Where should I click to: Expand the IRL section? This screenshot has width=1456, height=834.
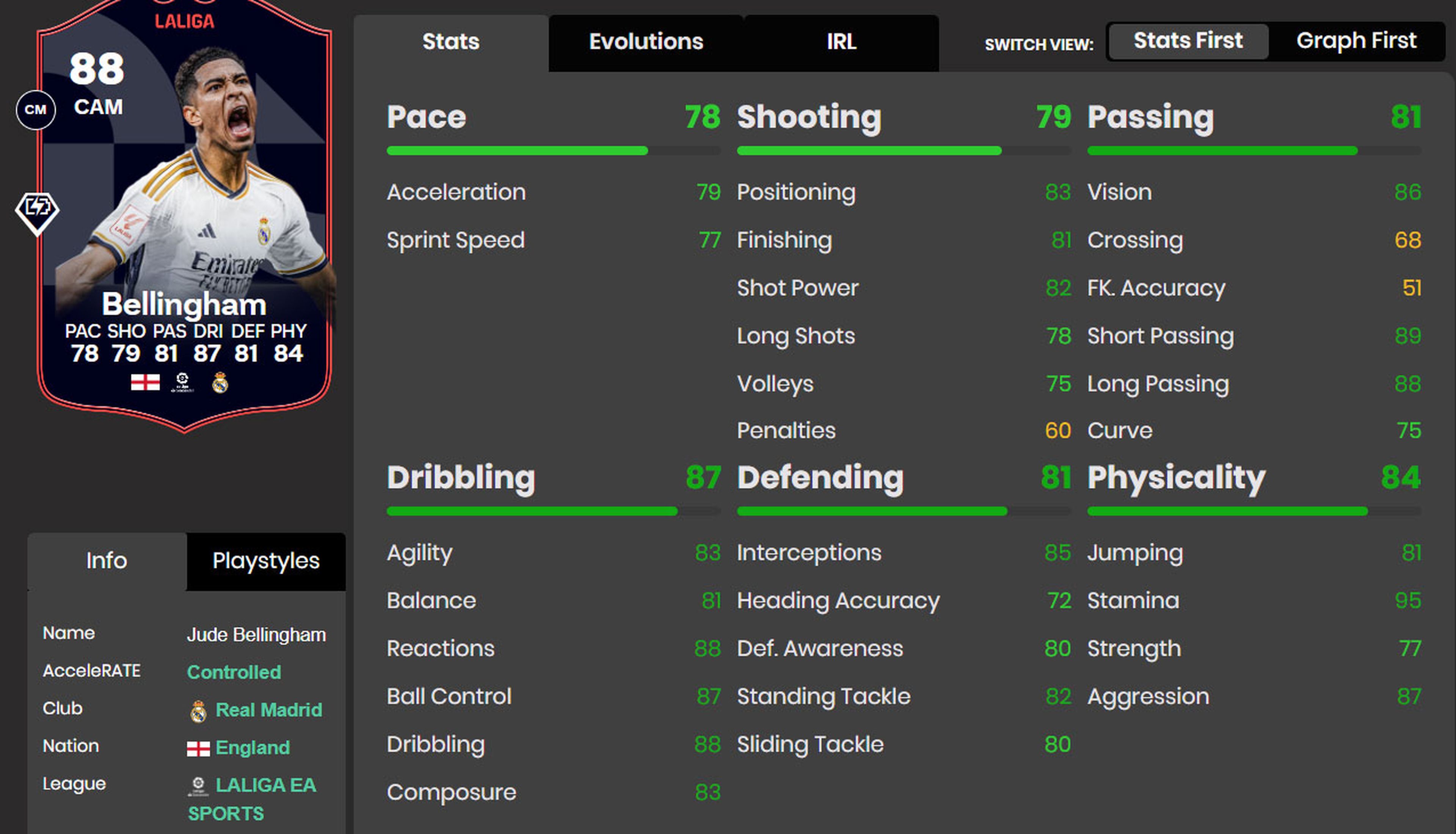[x=840, y=41]
